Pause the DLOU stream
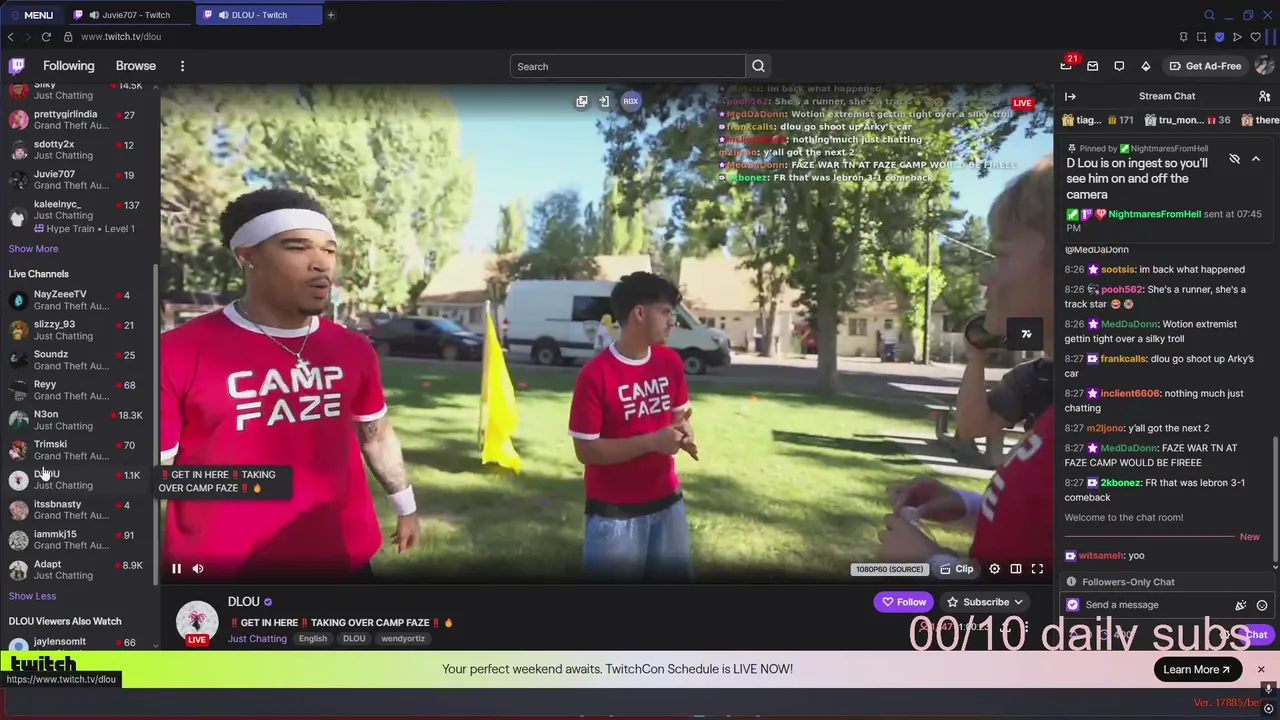1280x720 pixels. [176, 569]
